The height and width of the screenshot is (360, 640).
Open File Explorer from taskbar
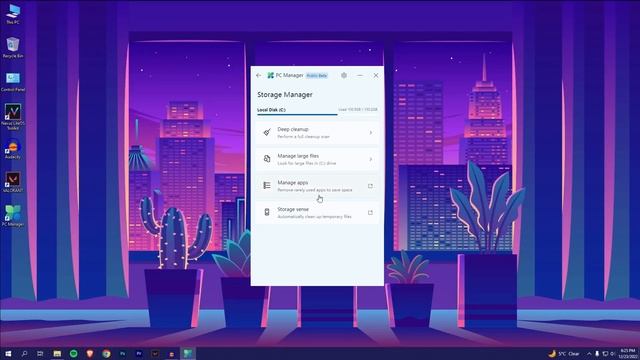click(x=57, y=353)
